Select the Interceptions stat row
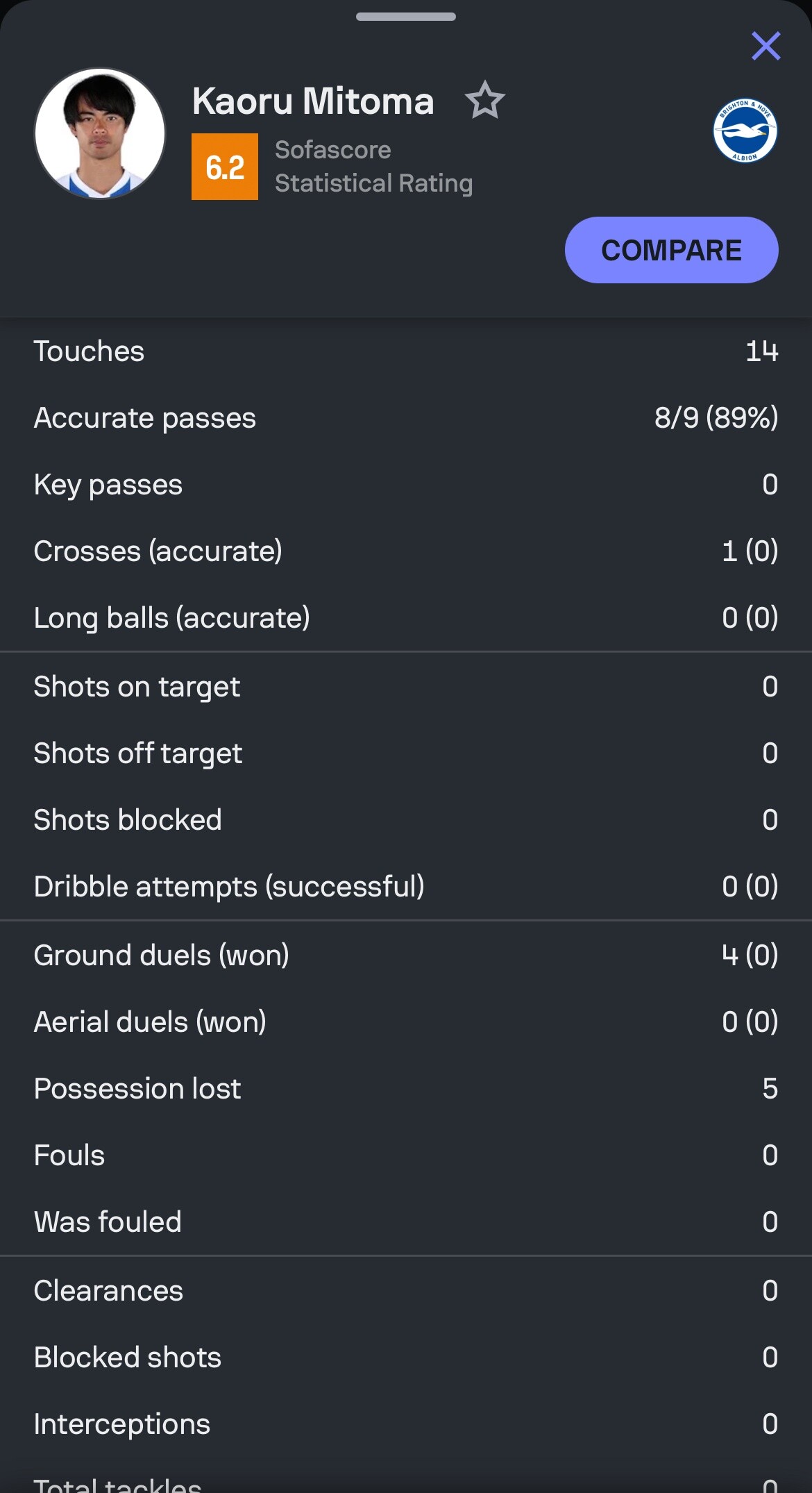Image resolution: width=812 pixels, height=1493 pixels. coord(406,1424)
